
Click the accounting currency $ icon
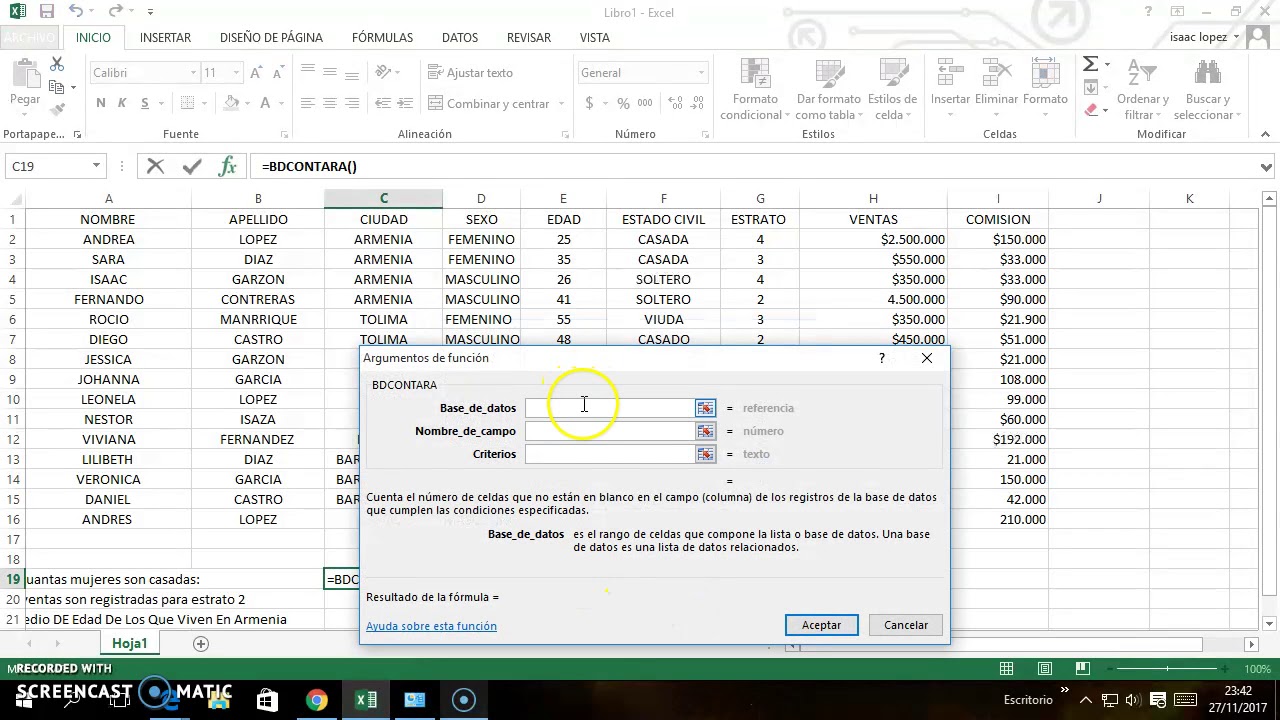(589, 104)
